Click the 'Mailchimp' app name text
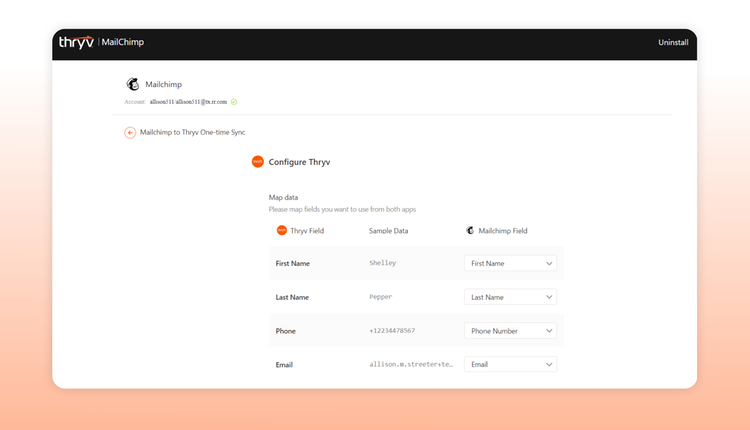The width and height of the screenshot is (750, 430). [164, 84]
